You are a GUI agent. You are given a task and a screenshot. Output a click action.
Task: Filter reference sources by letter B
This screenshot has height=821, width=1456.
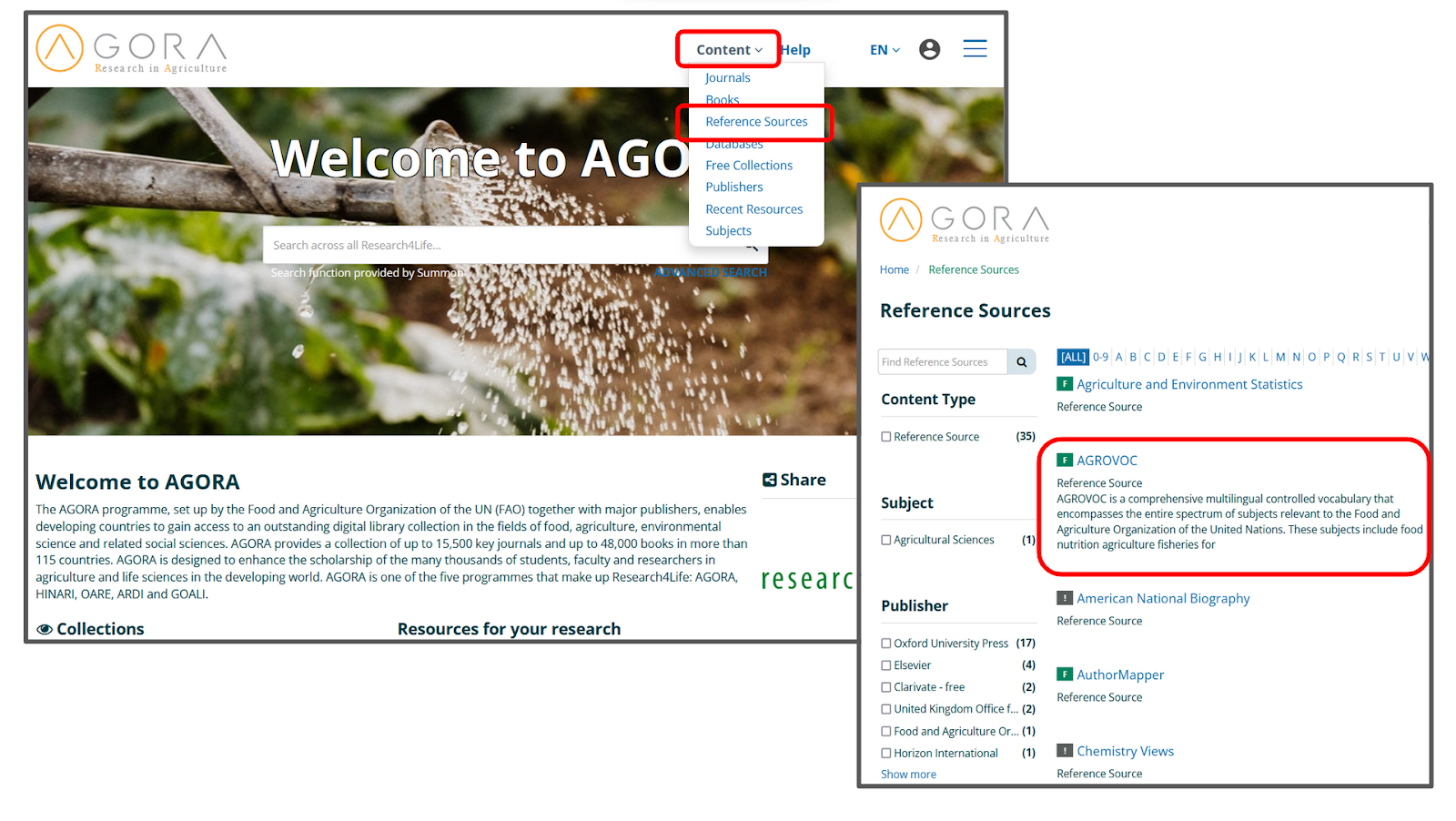point(1133,357)
